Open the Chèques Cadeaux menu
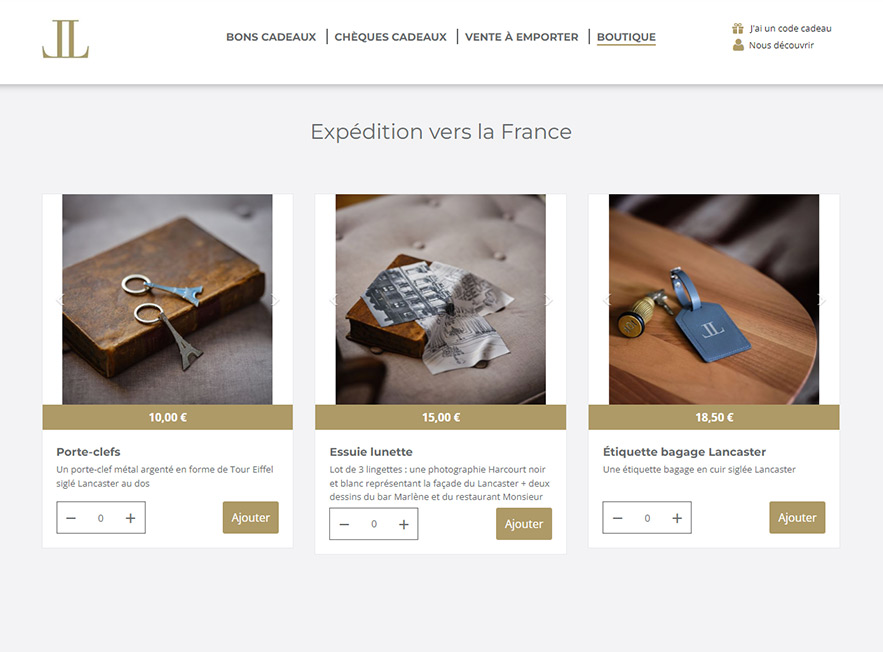 pos(390,37)
